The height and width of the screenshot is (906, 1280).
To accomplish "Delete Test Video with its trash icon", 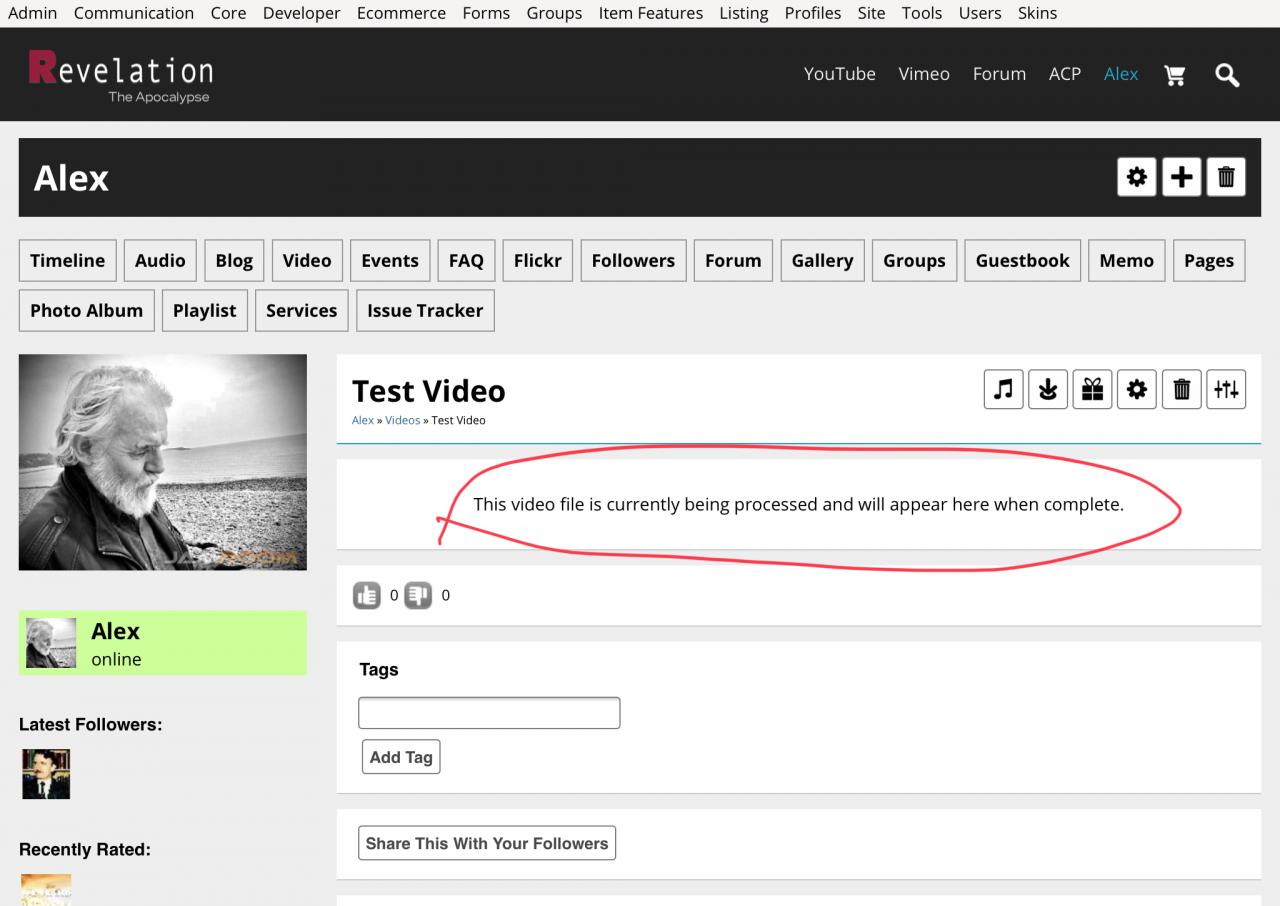I will coord(1181,389).
